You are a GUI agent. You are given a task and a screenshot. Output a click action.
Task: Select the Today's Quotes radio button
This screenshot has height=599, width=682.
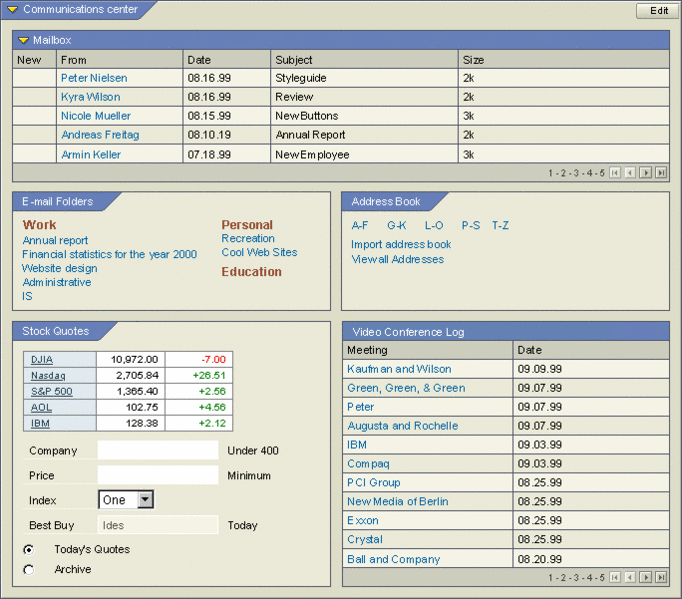tap(28, 549)
